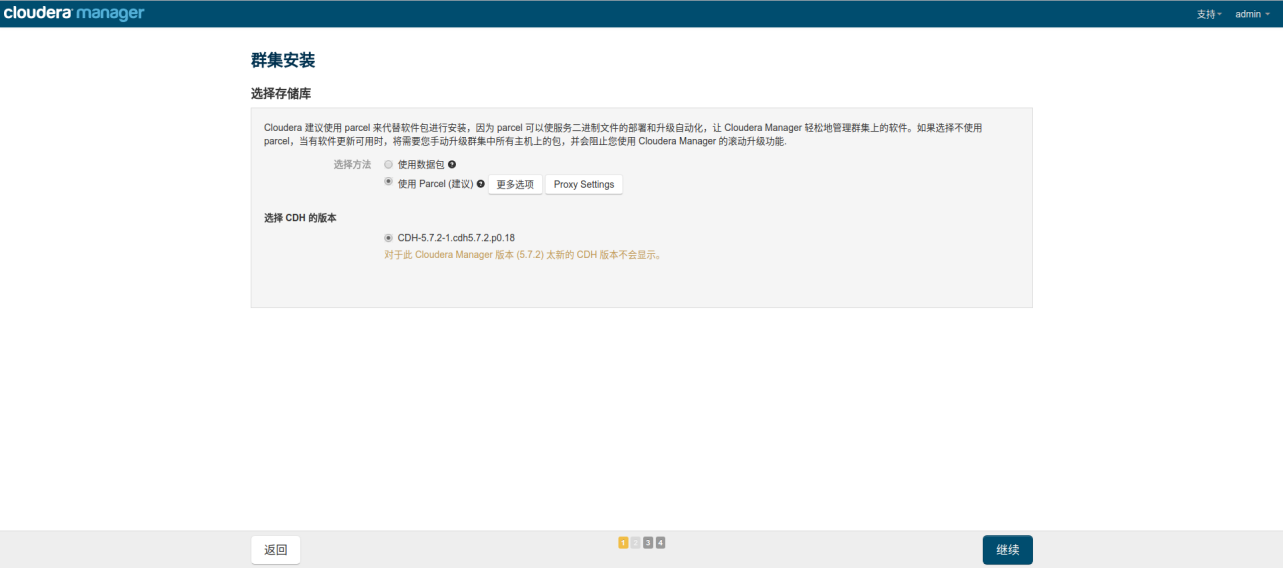The height and width of the screenshot is (568, 1283).
Task: Click step 4 wizard indicator
Action: (660, 543)
